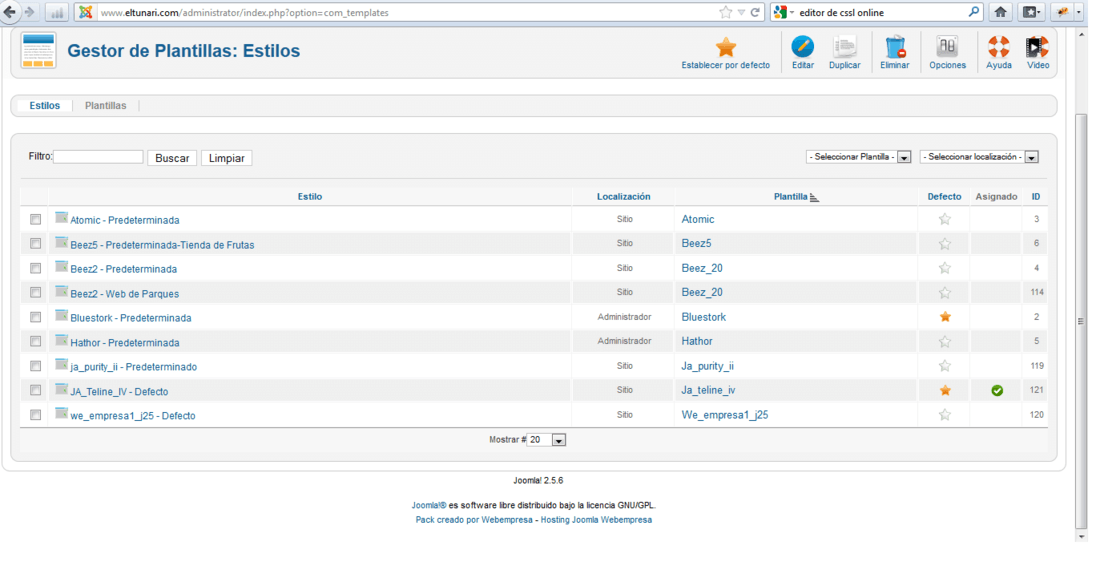The width and height of the screenshot is (1100, 566).
Task: Click the browser forward arrow
Action: coord(29,12)
